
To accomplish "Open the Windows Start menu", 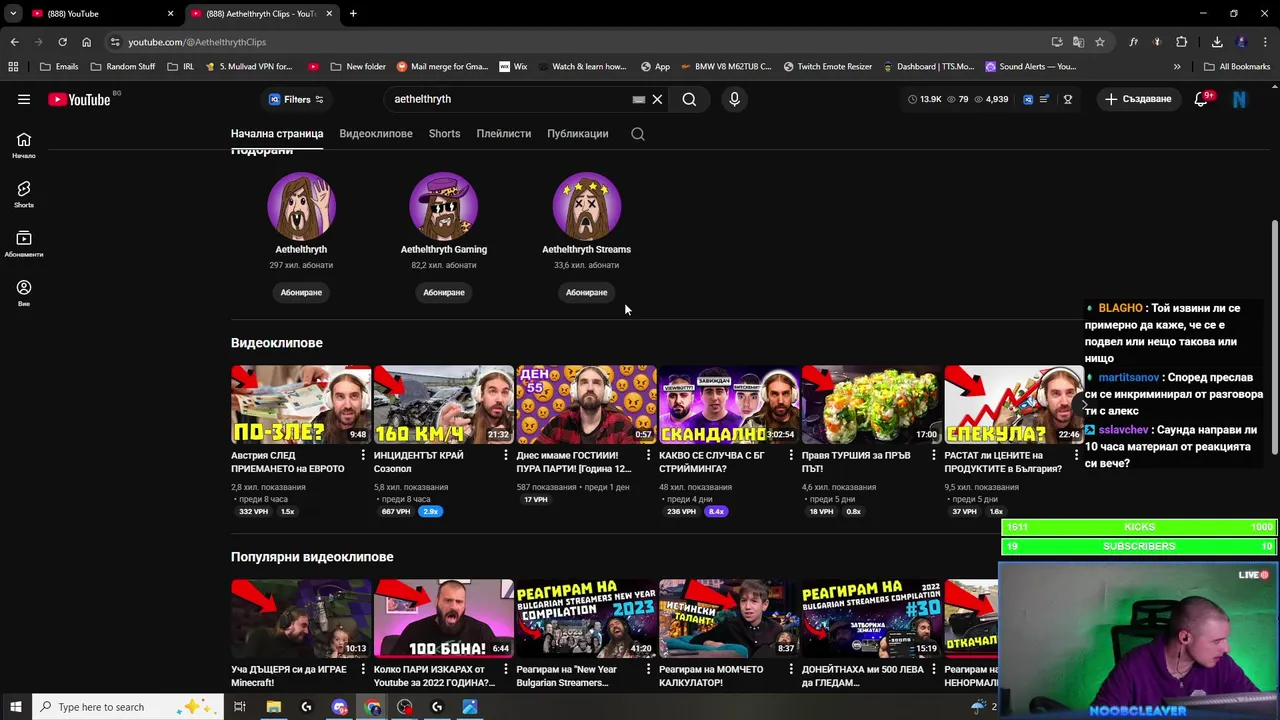I will (15, 707).
